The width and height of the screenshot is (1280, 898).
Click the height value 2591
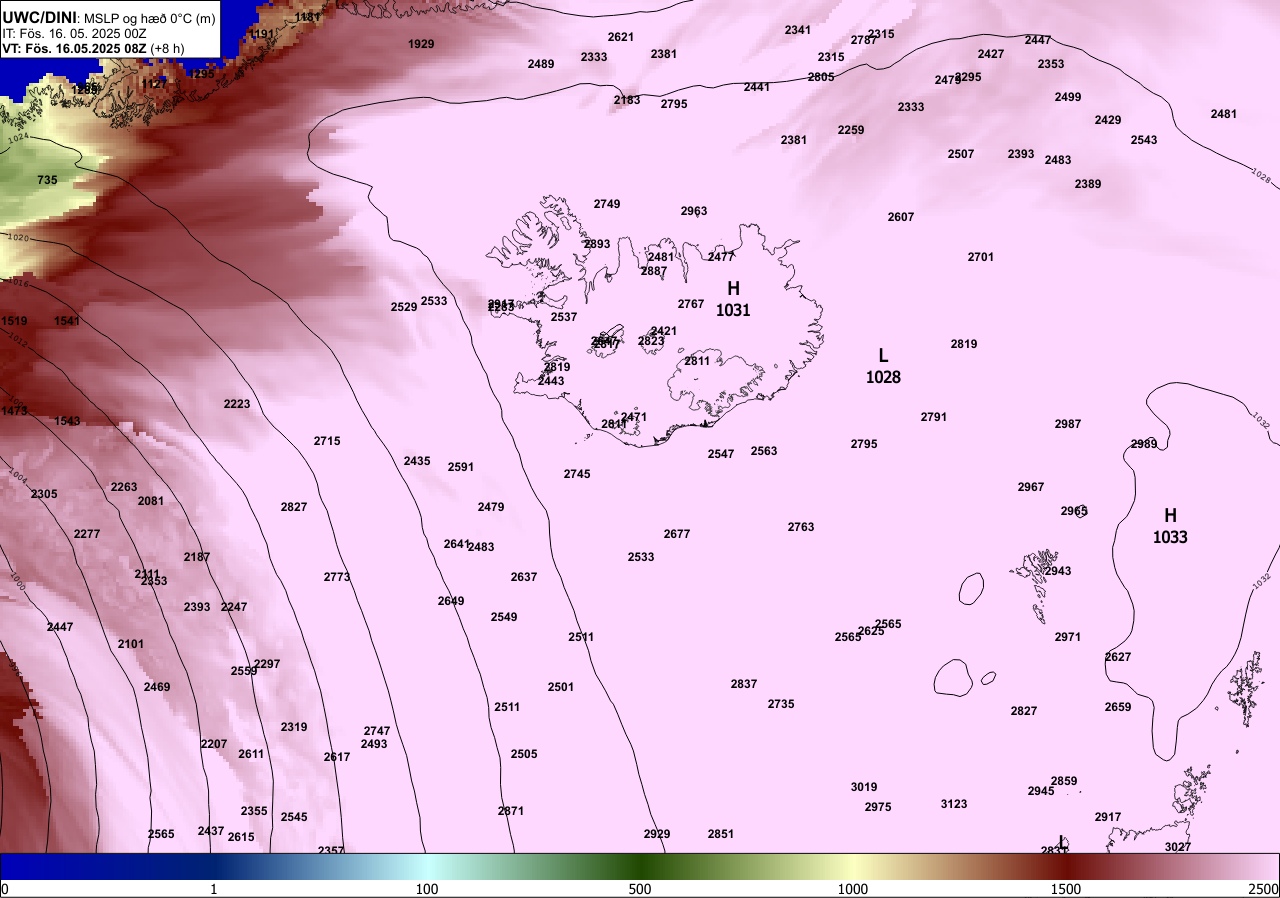[461, 467]
